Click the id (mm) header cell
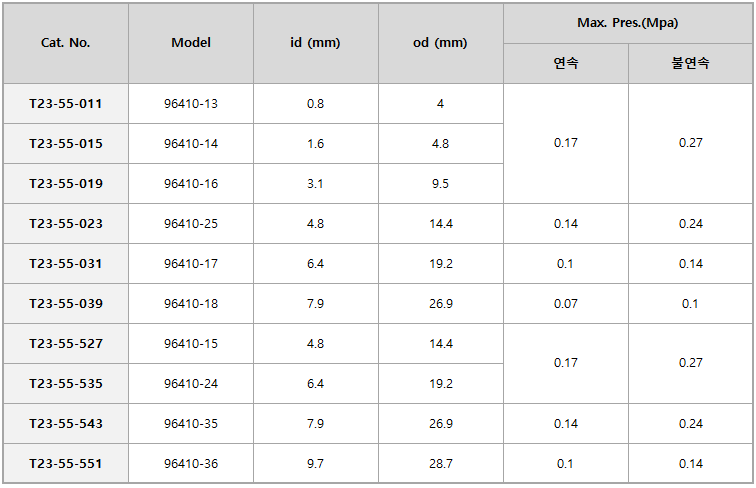The height and width of the screenshot is (488, 756). click(316, 43)
